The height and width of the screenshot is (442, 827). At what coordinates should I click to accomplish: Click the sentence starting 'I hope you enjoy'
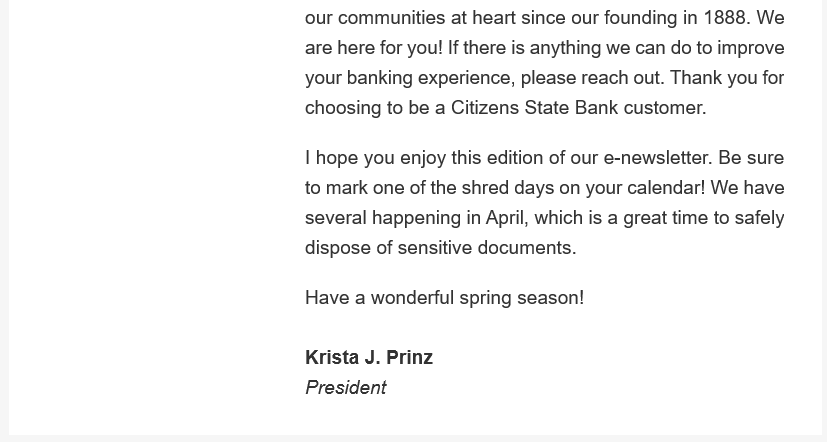tap(508, 158)
